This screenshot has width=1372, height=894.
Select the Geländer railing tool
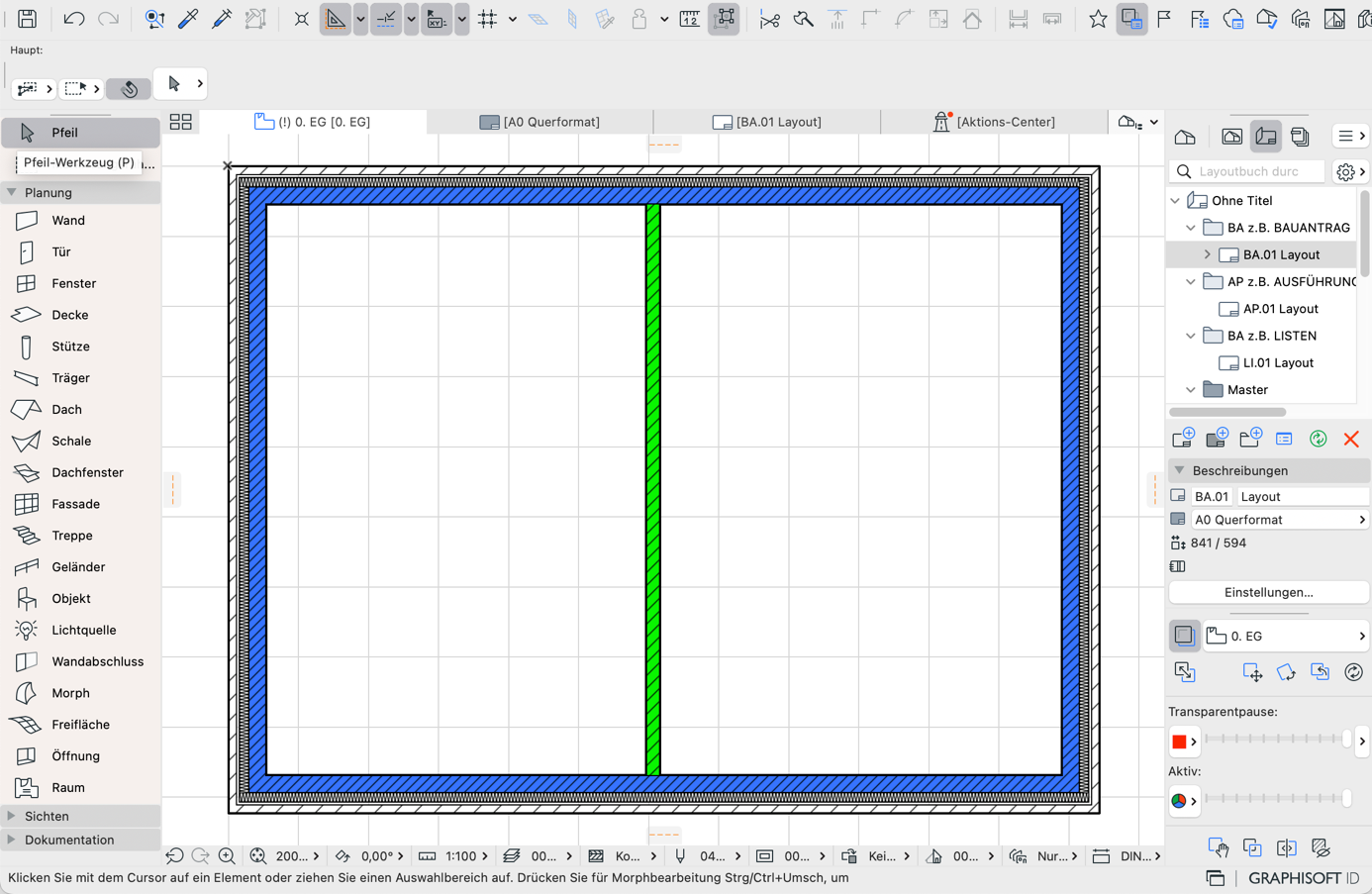(x=81, y=567)
